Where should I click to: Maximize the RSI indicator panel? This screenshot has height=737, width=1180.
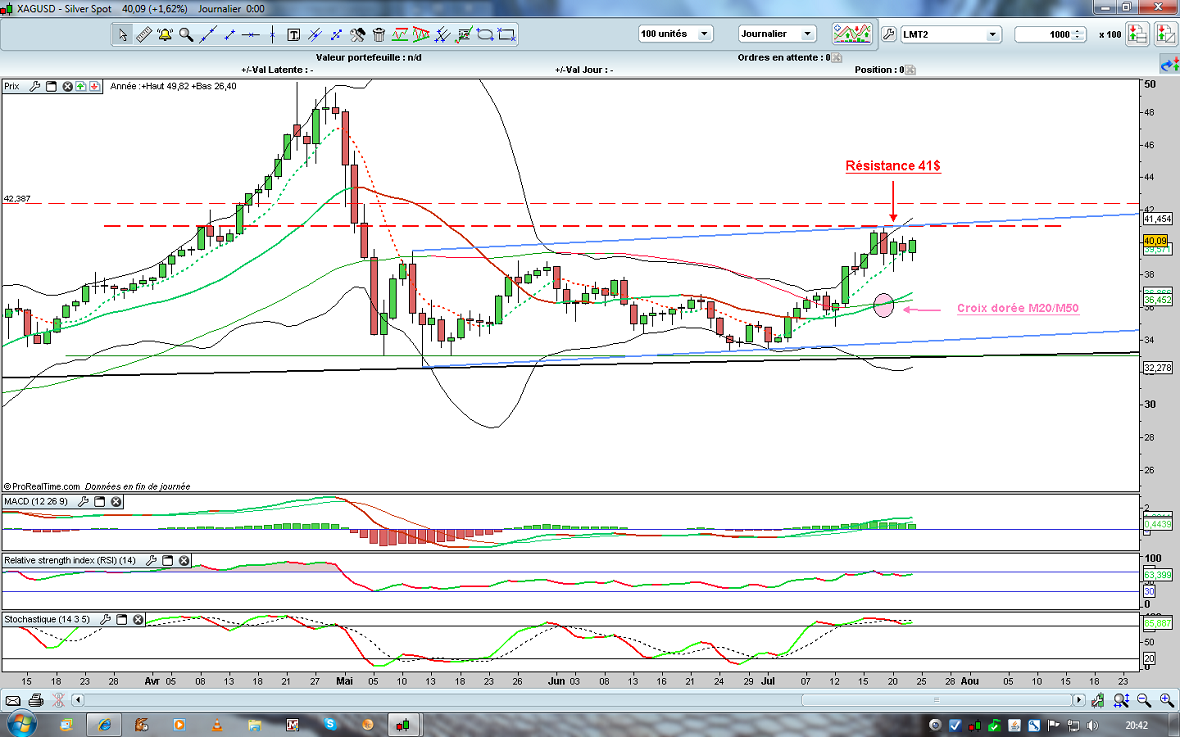point(167,561)
